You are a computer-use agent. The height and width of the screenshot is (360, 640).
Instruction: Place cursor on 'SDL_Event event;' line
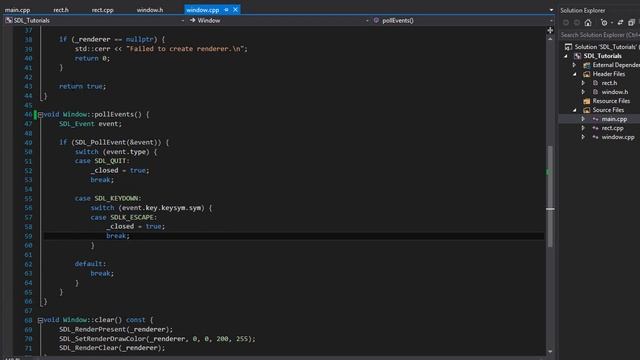click(90, 124)
